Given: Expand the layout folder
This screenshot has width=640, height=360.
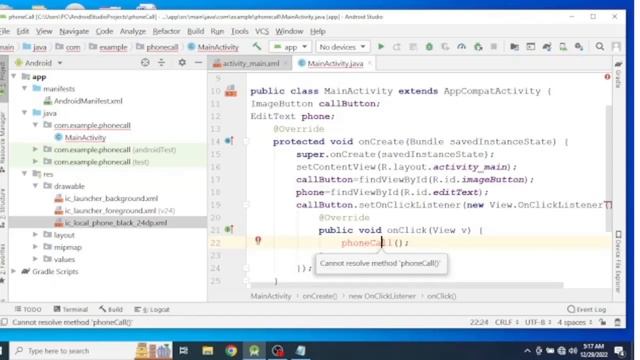Looking at the screenshot, I should click(36, 235).
